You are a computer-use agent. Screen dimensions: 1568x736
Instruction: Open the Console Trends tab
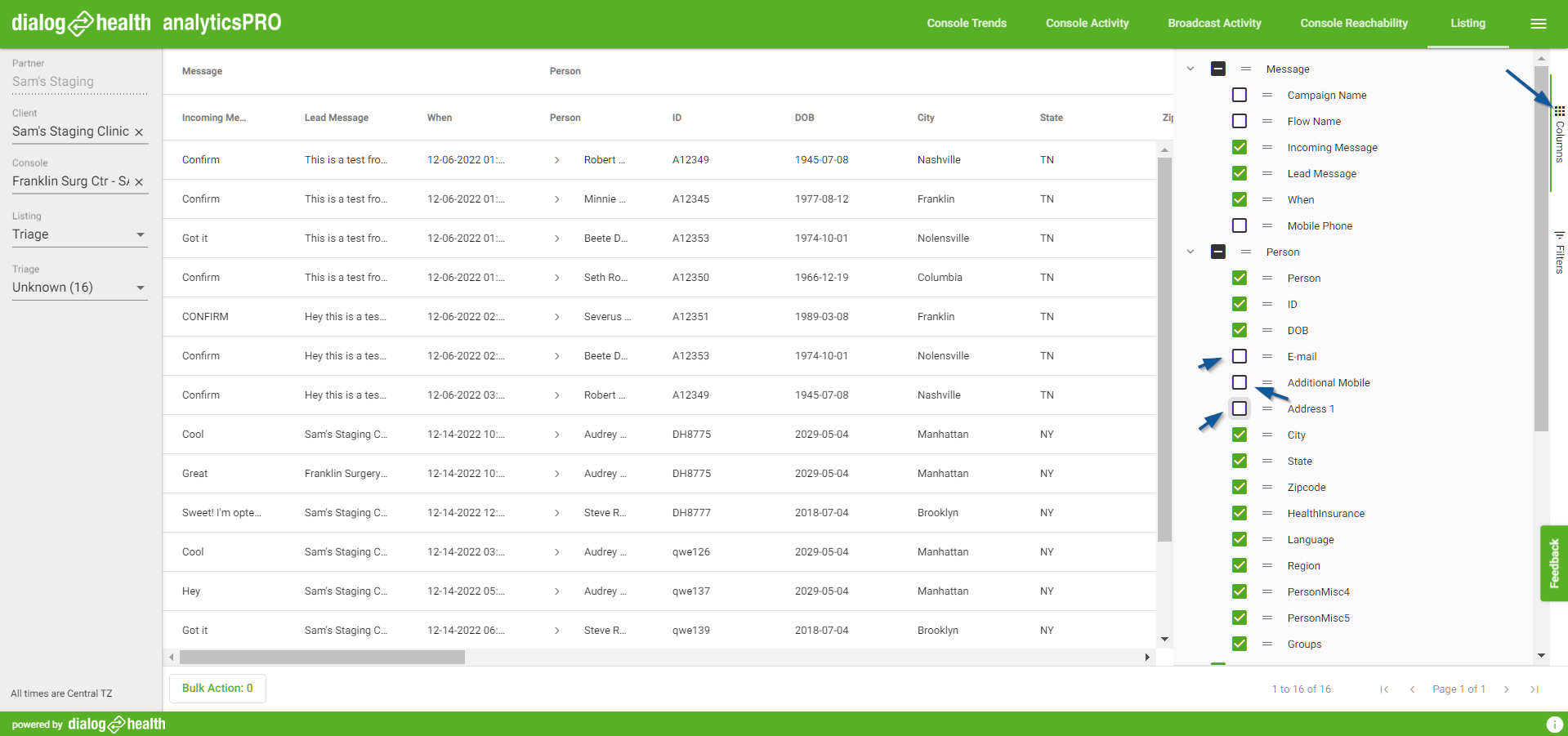point(967,24)
